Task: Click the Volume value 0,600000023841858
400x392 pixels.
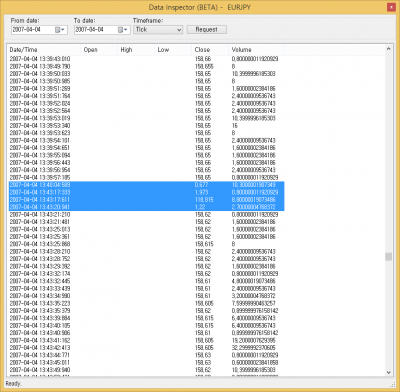Action: 255,362
